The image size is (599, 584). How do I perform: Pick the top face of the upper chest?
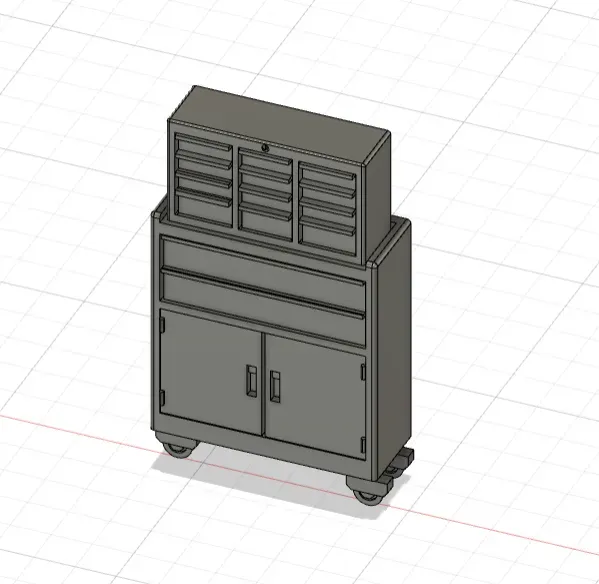pyautogui.click(x=279, y=125)
